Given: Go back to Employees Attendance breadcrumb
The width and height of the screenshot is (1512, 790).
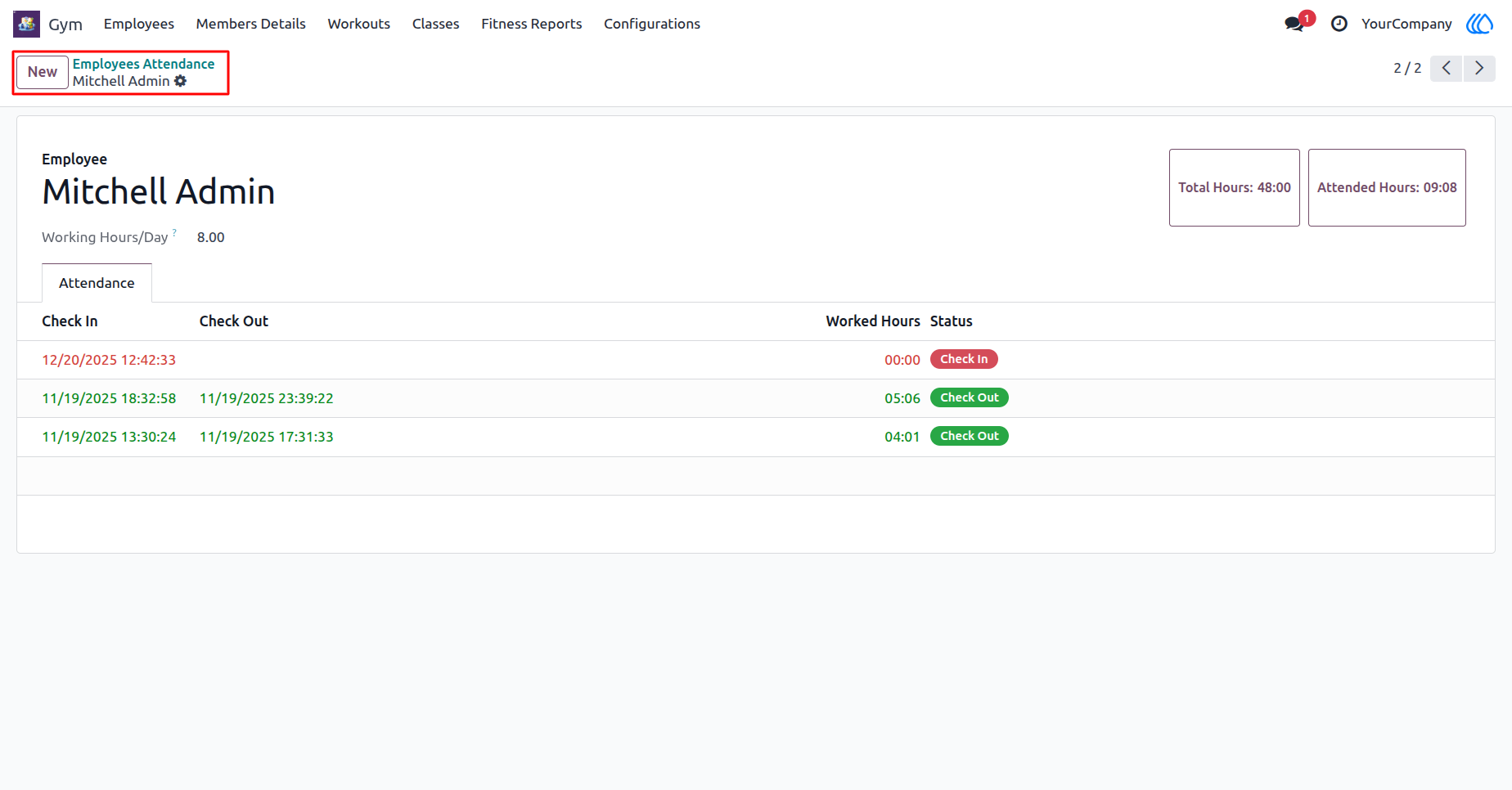Looking at the screenshot, I should click(143, 64).
